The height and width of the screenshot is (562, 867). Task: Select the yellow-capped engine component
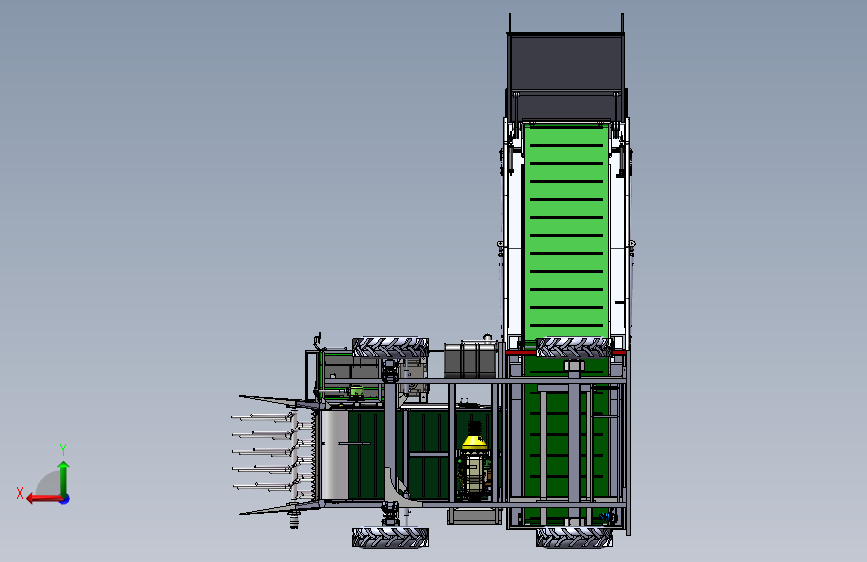coord(474,462)
